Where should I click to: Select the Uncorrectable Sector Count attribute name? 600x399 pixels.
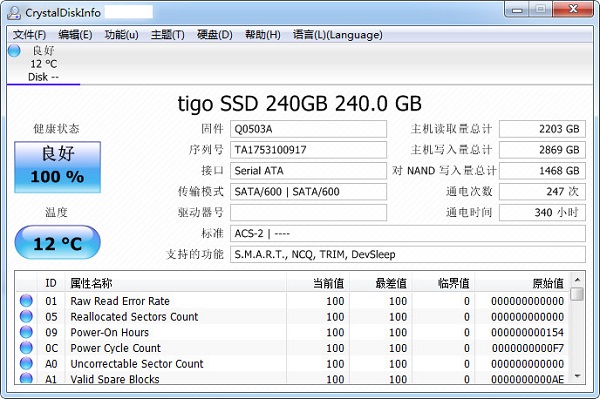tap(137, 364)
